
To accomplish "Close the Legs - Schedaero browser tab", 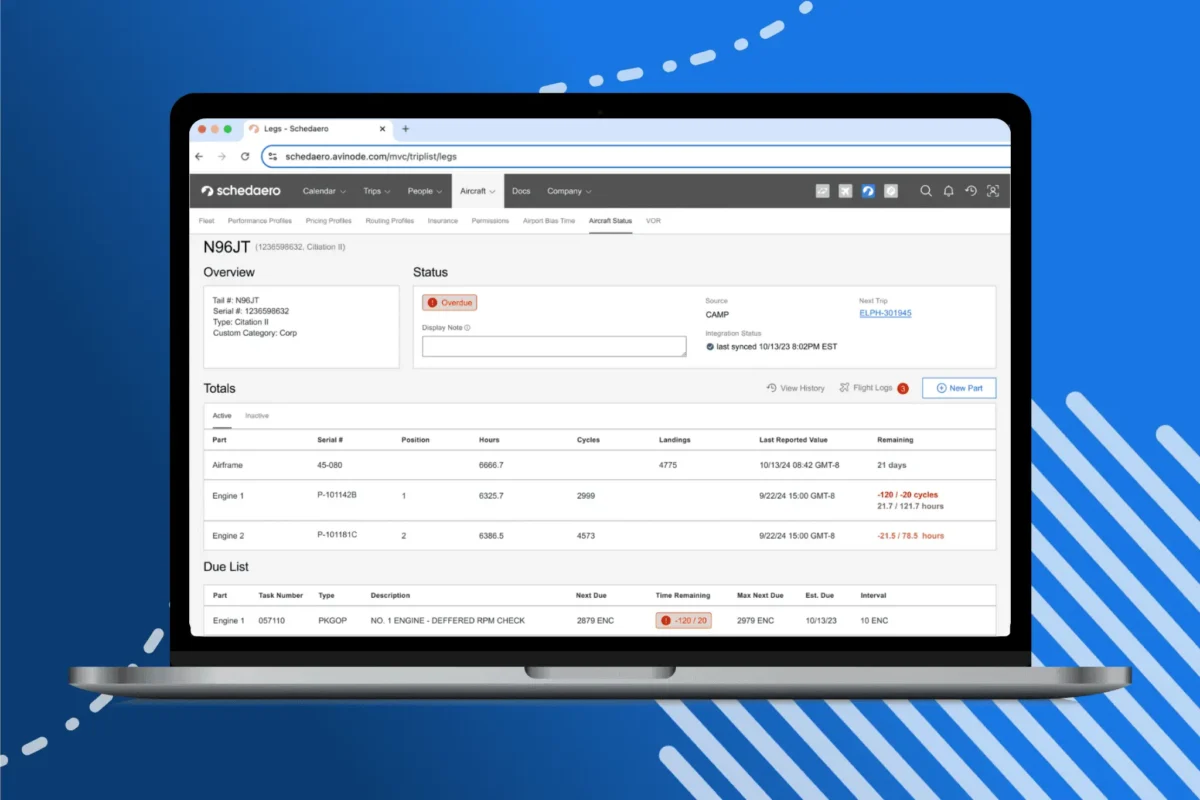I will pos(382,129).
